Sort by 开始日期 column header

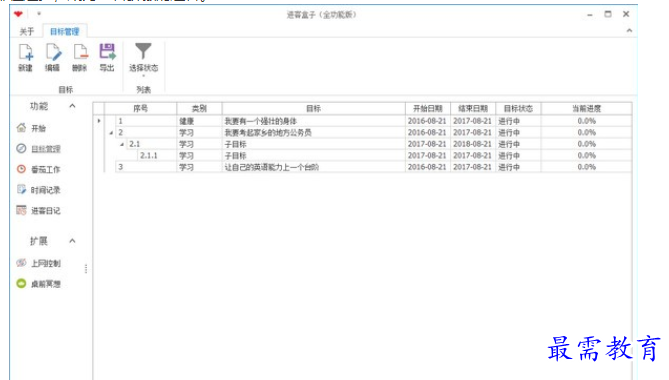click(x=428, y=108)
